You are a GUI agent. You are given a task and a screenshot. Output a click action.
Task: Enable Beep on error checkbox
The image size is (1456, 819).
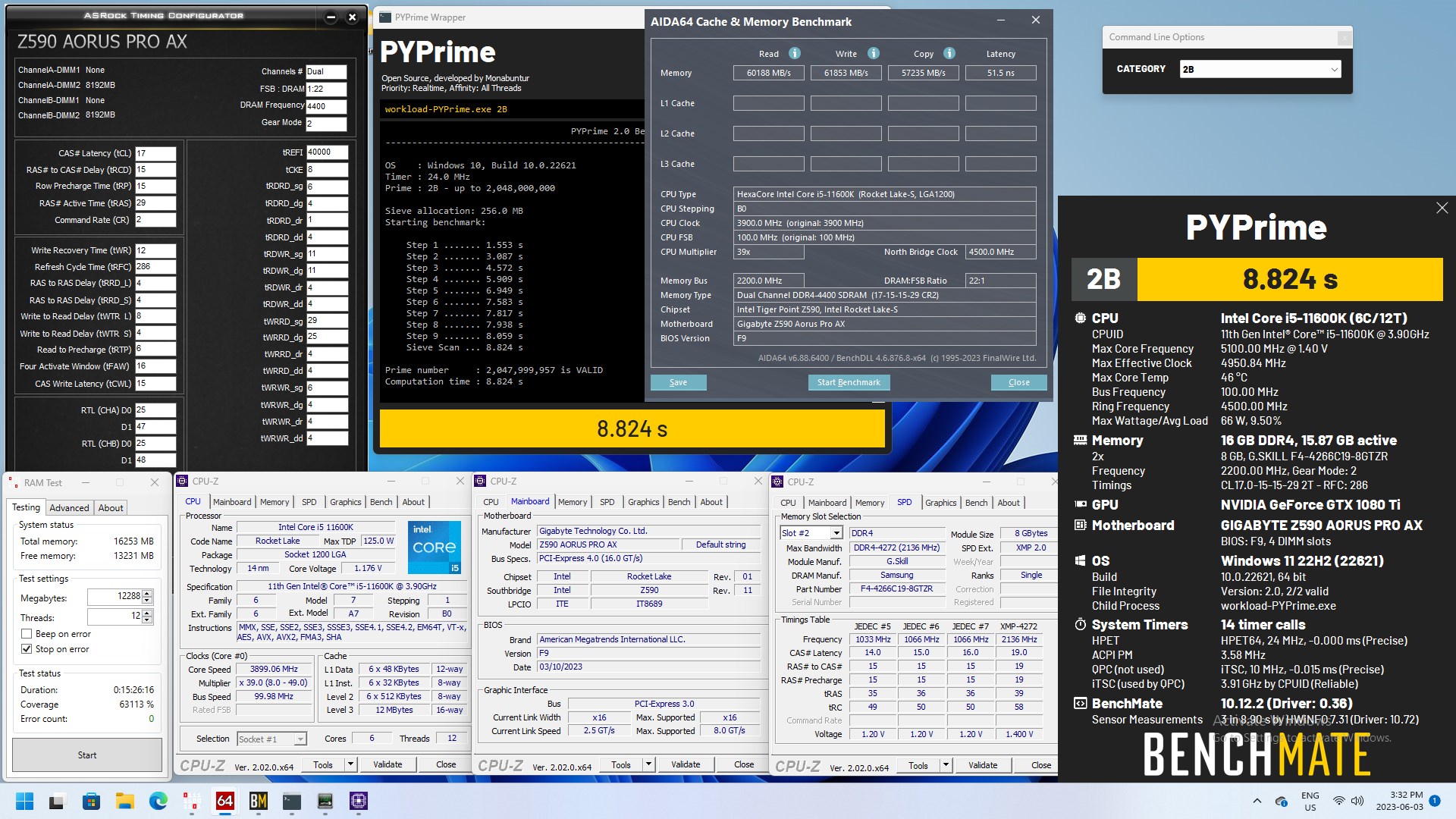coord(27,634)
